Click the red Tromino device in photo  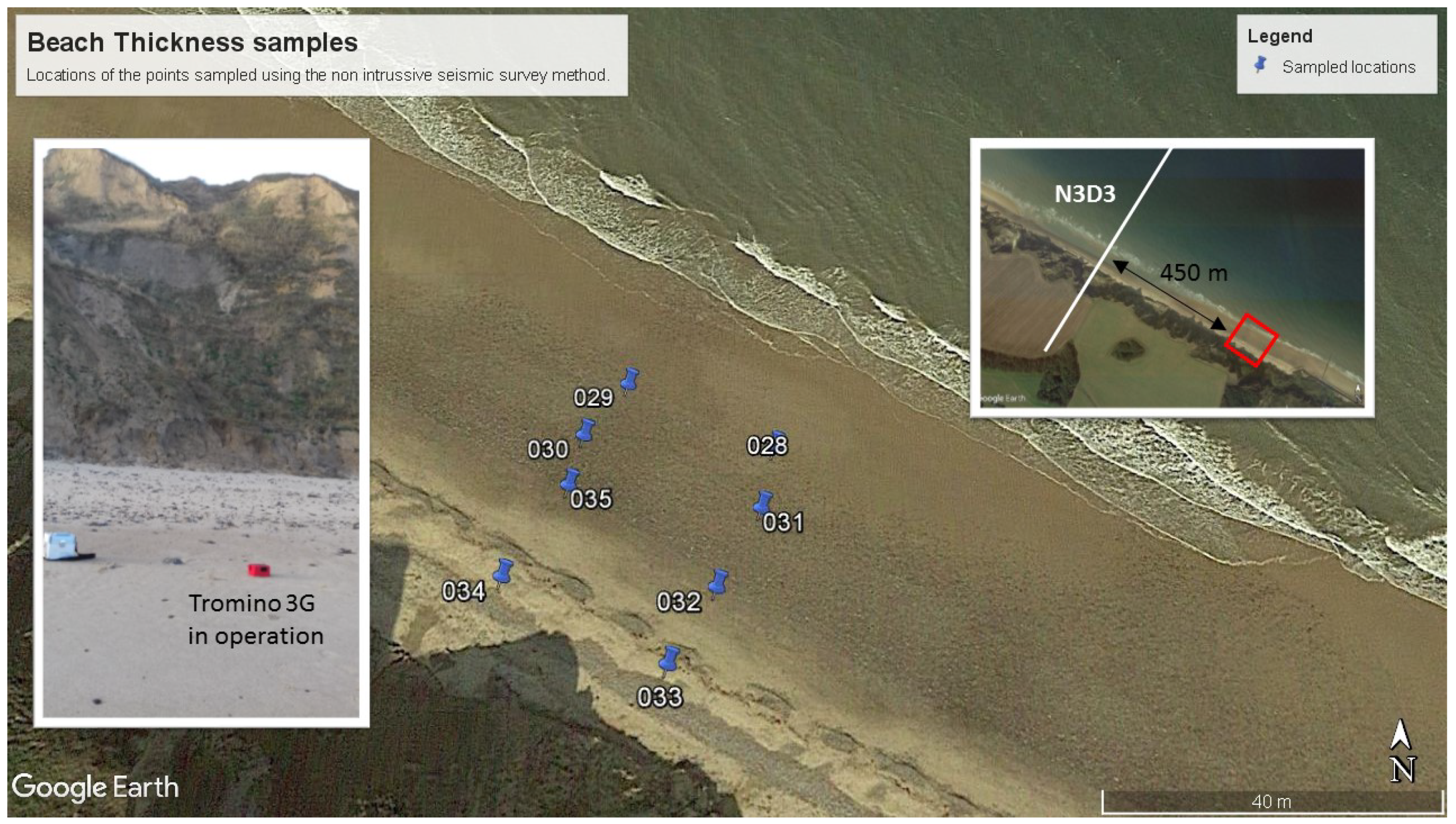click(x=258, y=570)
